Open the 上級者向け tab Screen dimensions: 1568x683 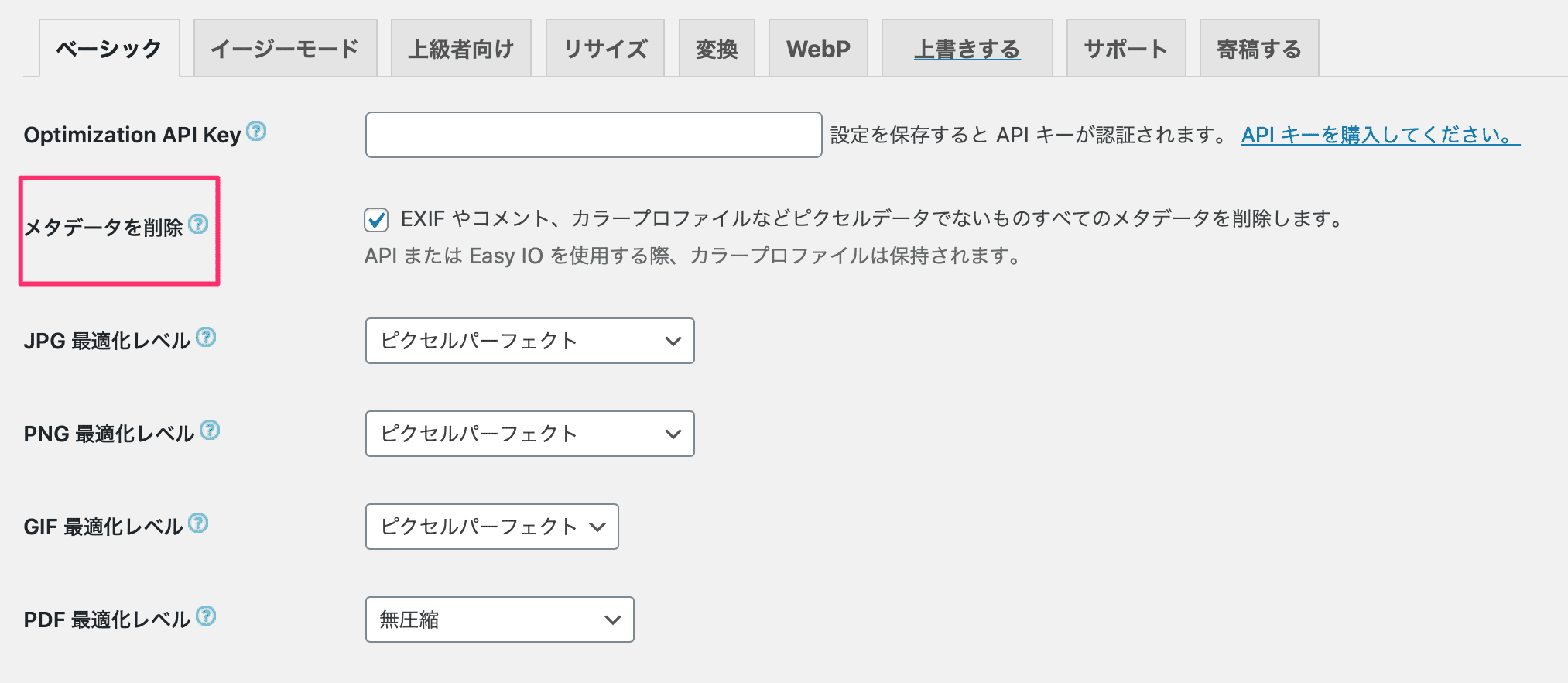(460, 49)
